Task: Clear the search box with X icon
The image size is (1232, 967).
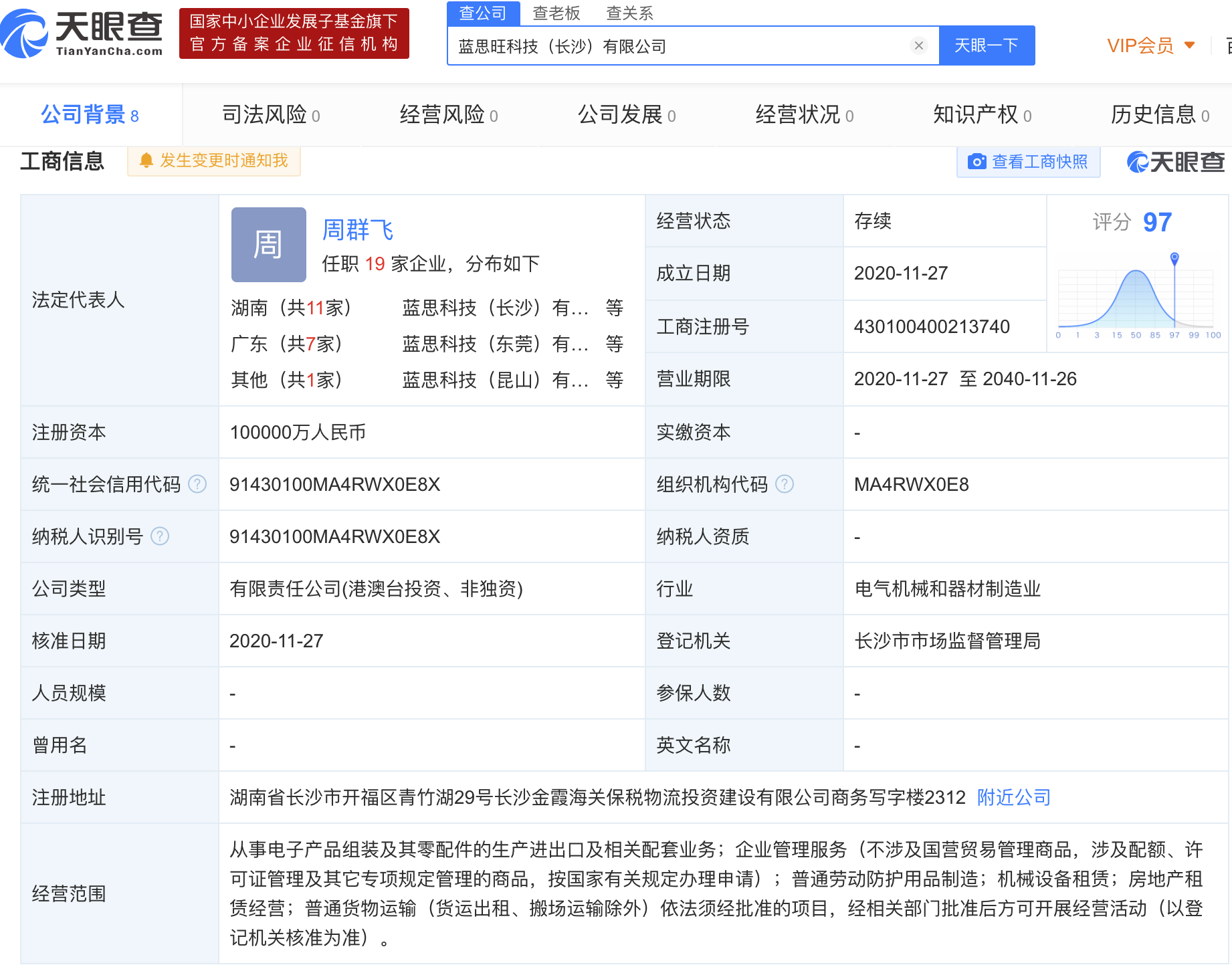Action: [918, 45]
